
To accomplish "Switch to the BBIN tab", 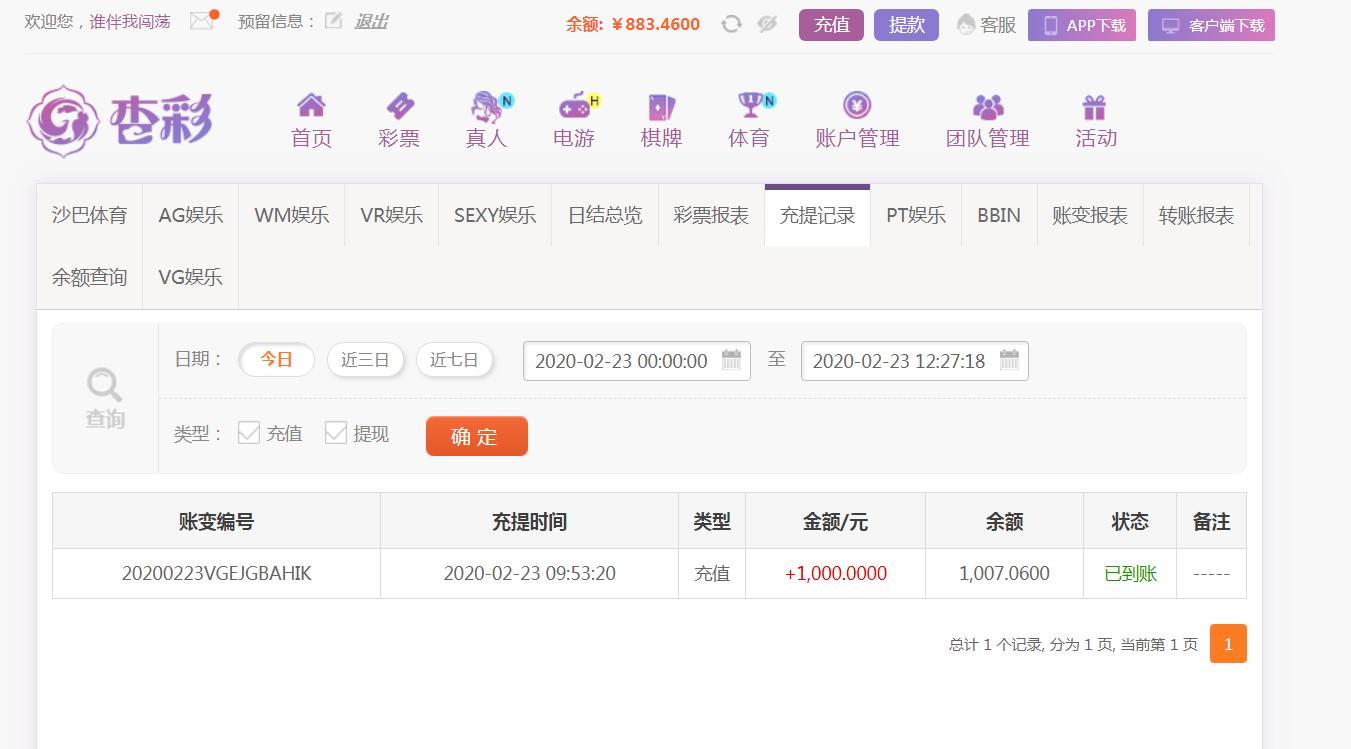I will coord(999,215).
